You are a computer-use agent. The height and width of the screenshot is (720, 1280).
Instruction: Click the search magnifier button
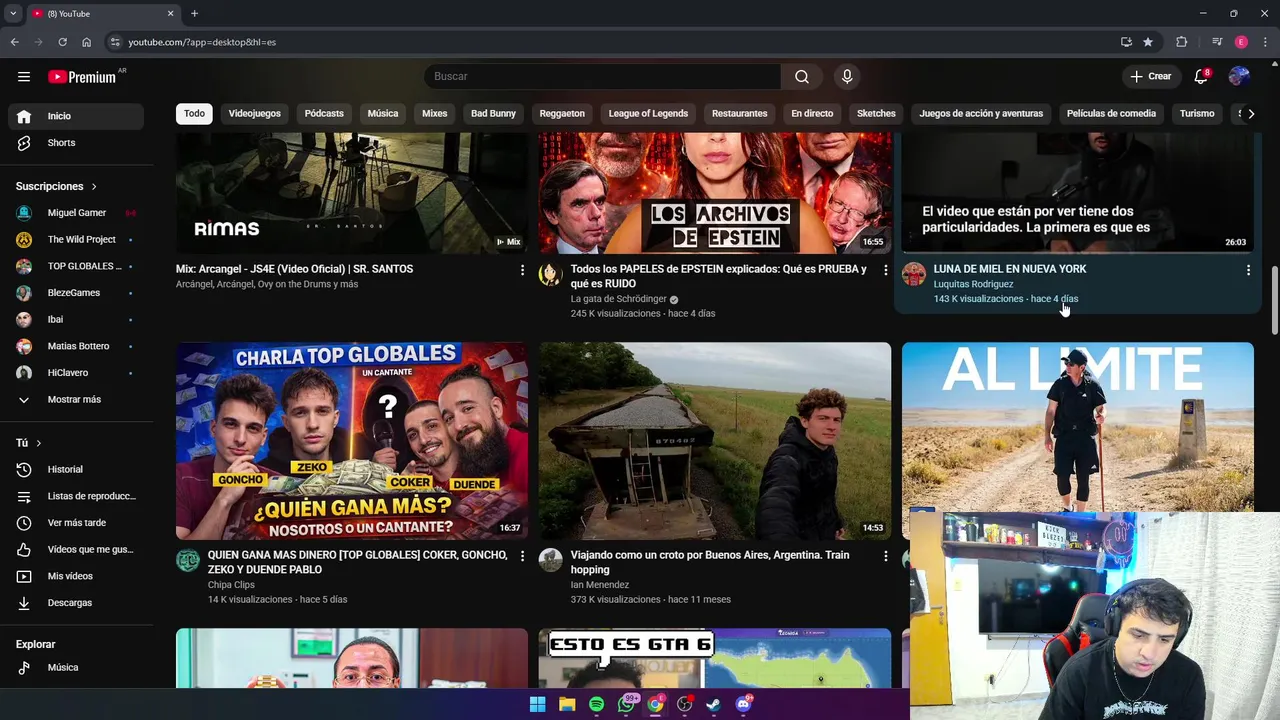click(802, 76)
